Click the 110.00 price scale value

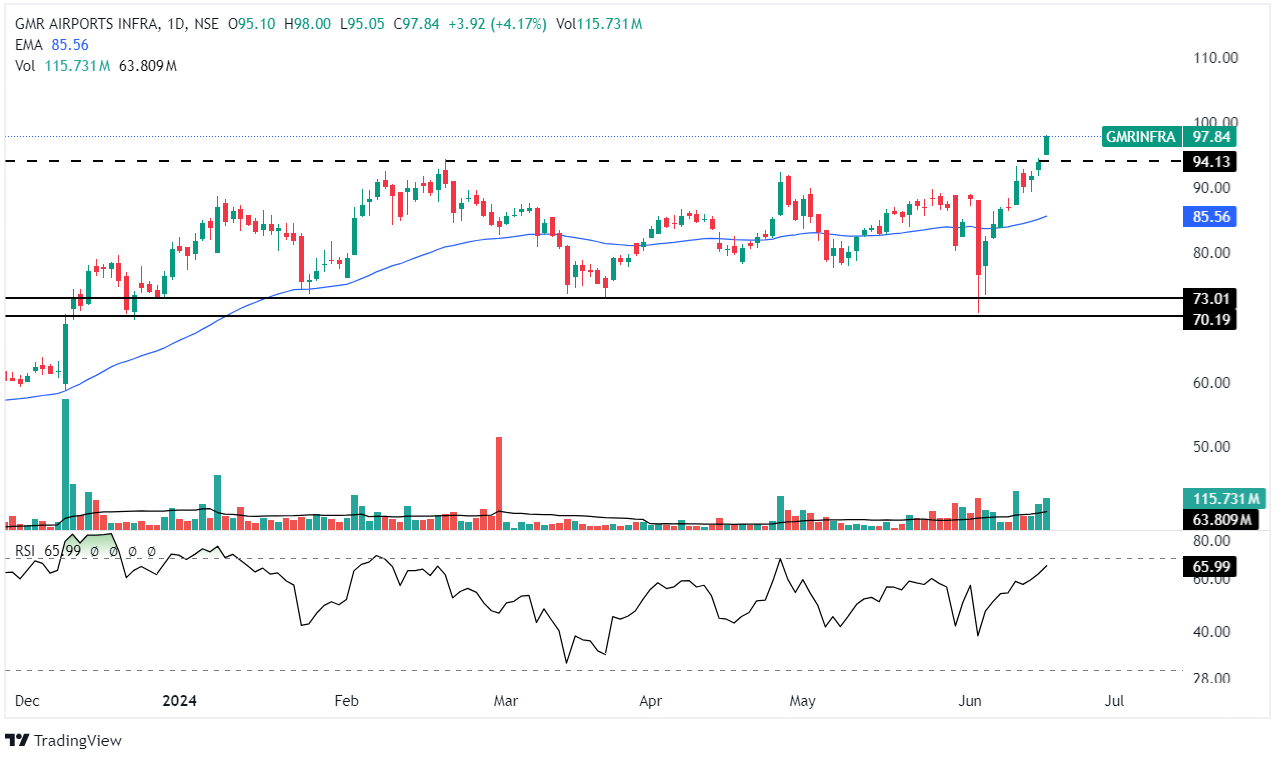coord(1215,58)
